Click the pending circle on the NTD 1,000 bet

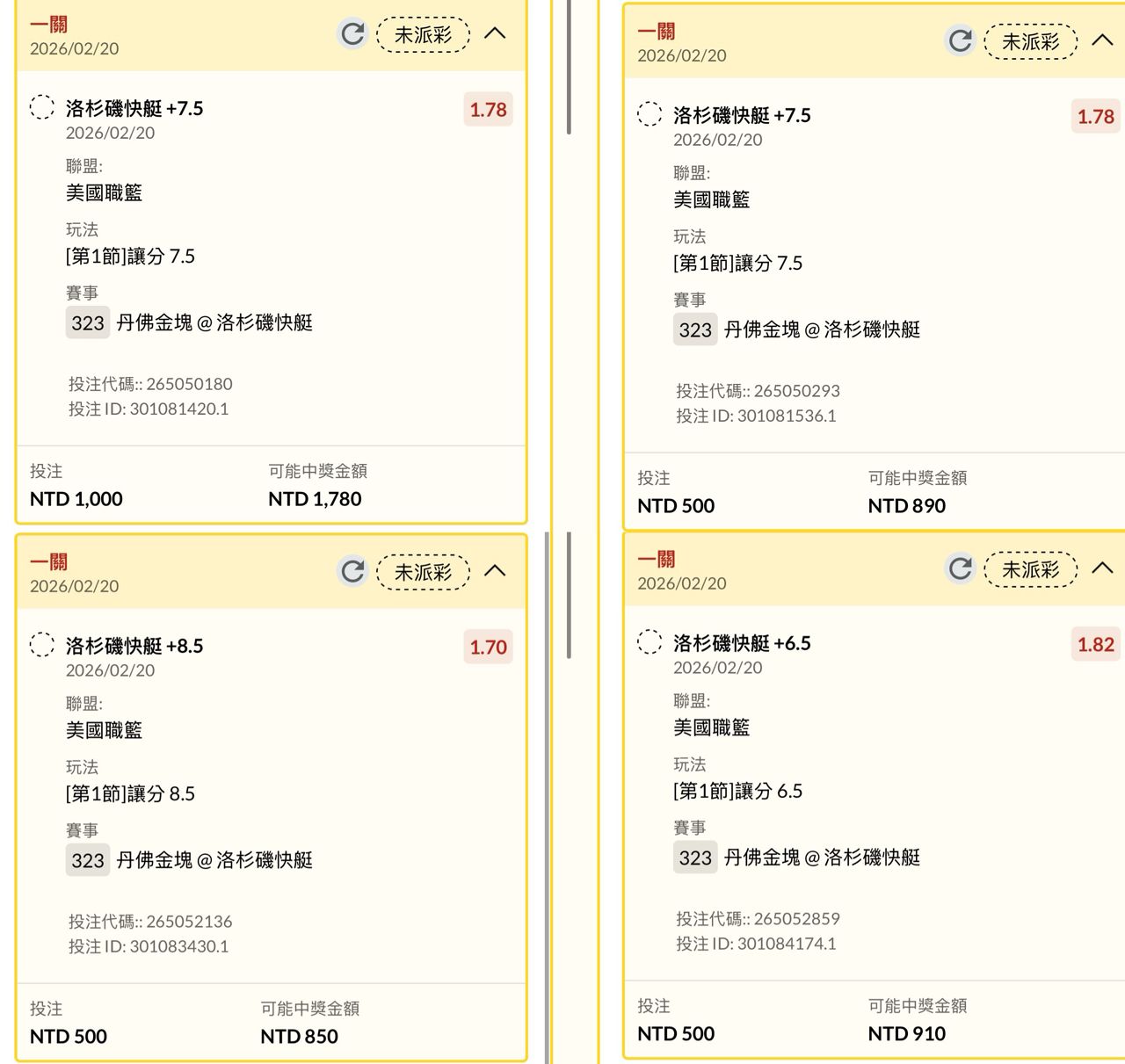pyautogui.click(x=42, y=107)
